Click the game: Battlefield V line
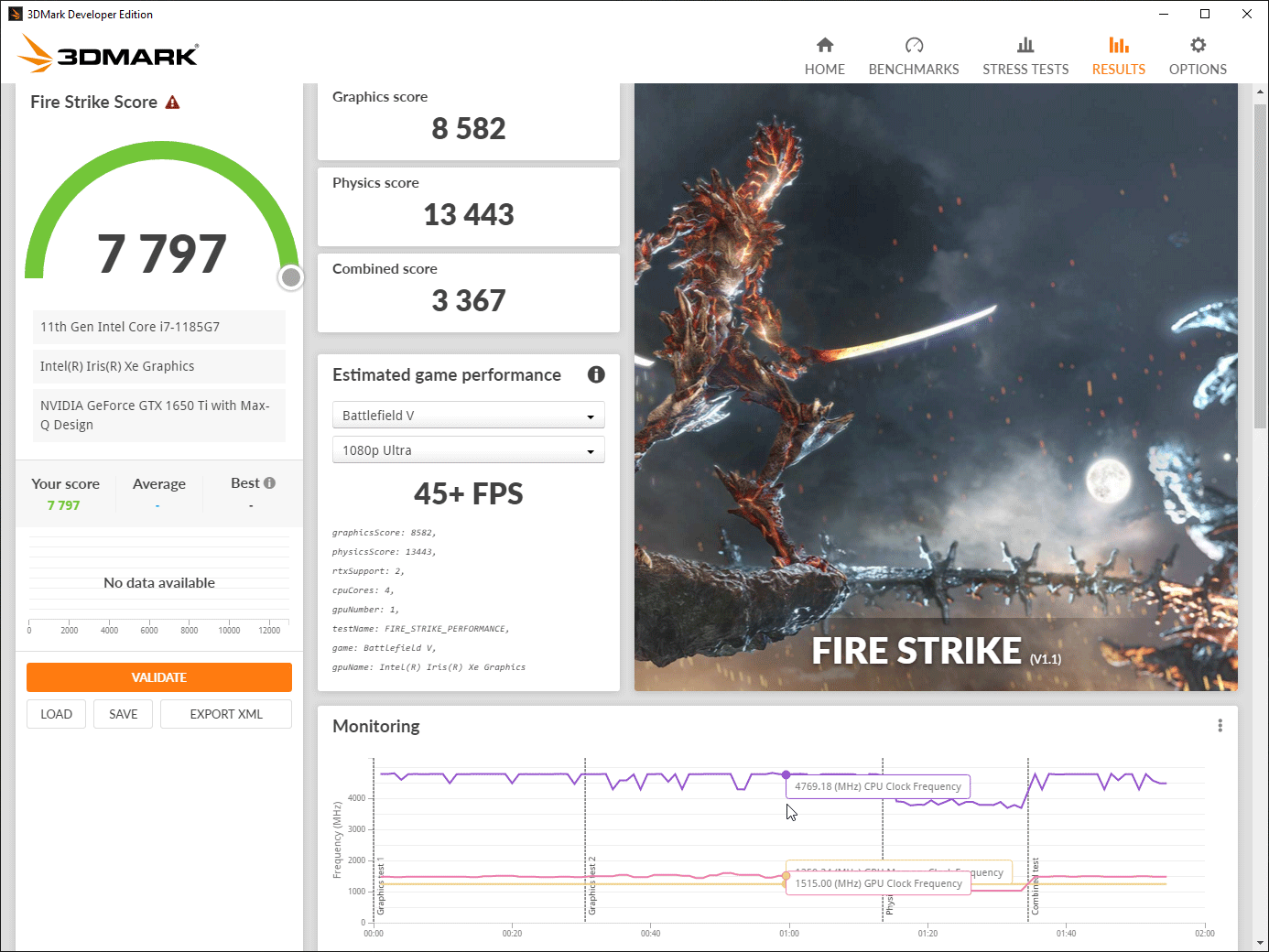This screenshot has height=952, width=1269. pos(385,648)
